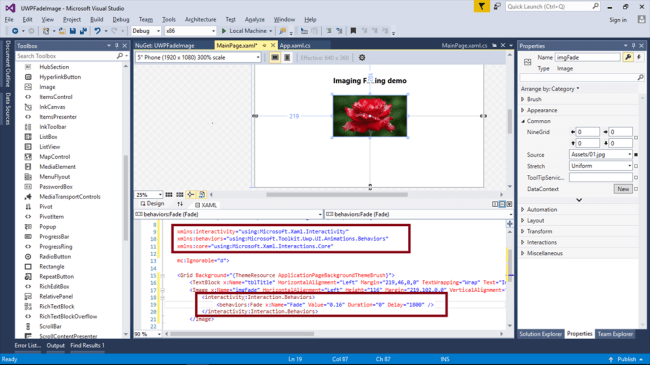
Task: Open the Build menu
Action: pos(97,19)
